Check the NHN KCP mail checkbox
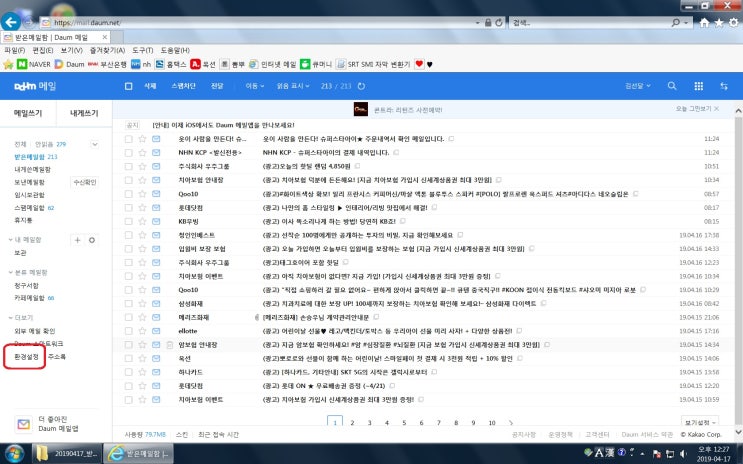 click(x=128, y=153)
